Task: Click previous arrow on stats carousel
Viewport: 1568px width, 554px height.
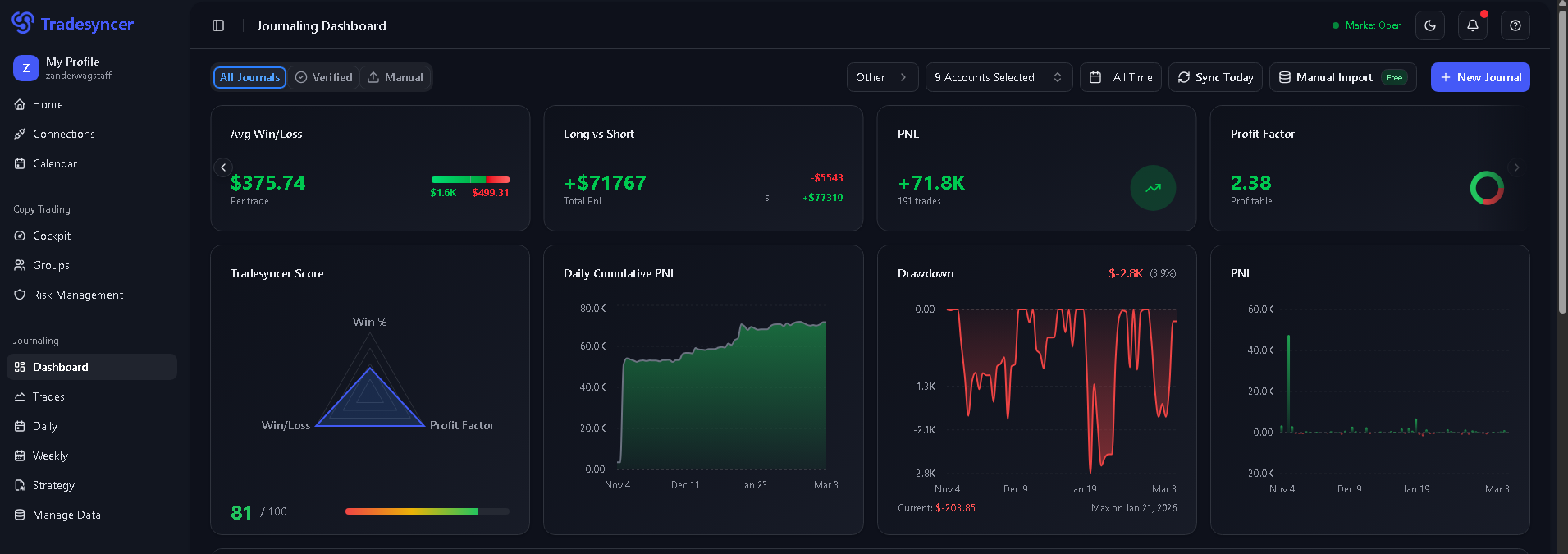Action: (223, 167)
